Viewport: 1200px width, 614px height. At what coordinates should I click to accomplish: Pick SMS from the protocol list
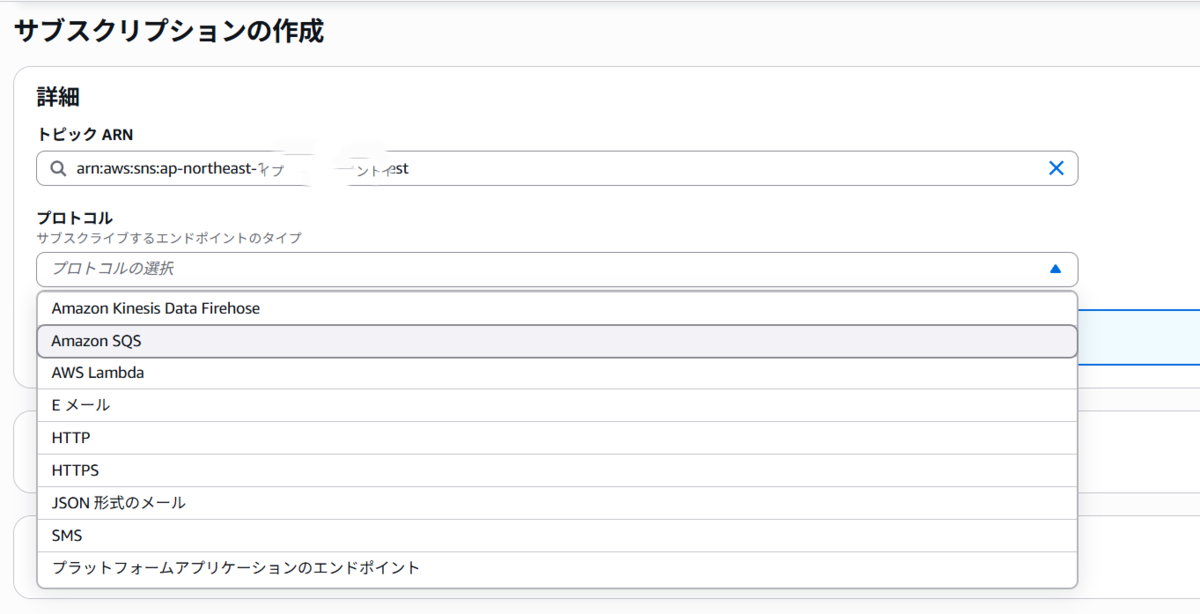557,535
